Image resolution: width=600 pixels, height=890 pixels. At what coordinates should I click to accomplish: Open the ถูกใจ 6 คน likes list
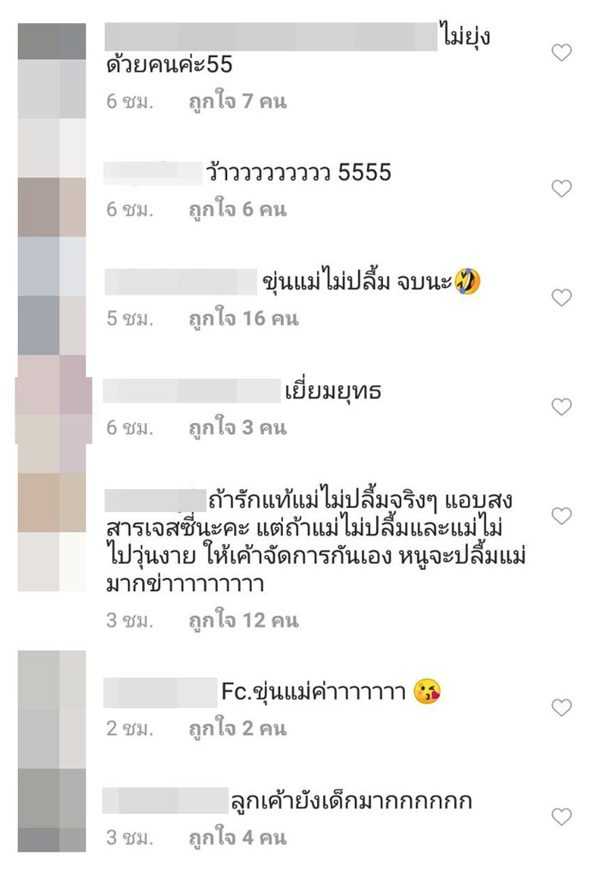(x=237, y=210)
